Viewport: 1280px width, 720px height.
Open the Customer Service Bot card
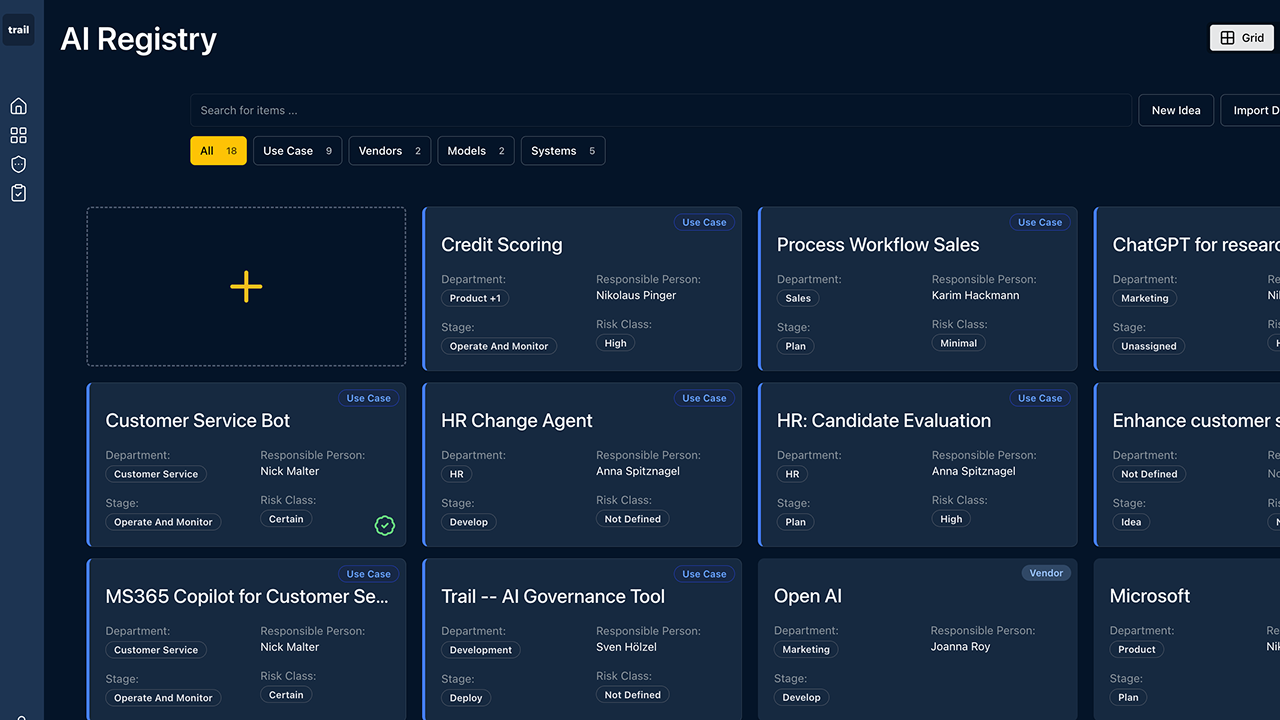246,465
